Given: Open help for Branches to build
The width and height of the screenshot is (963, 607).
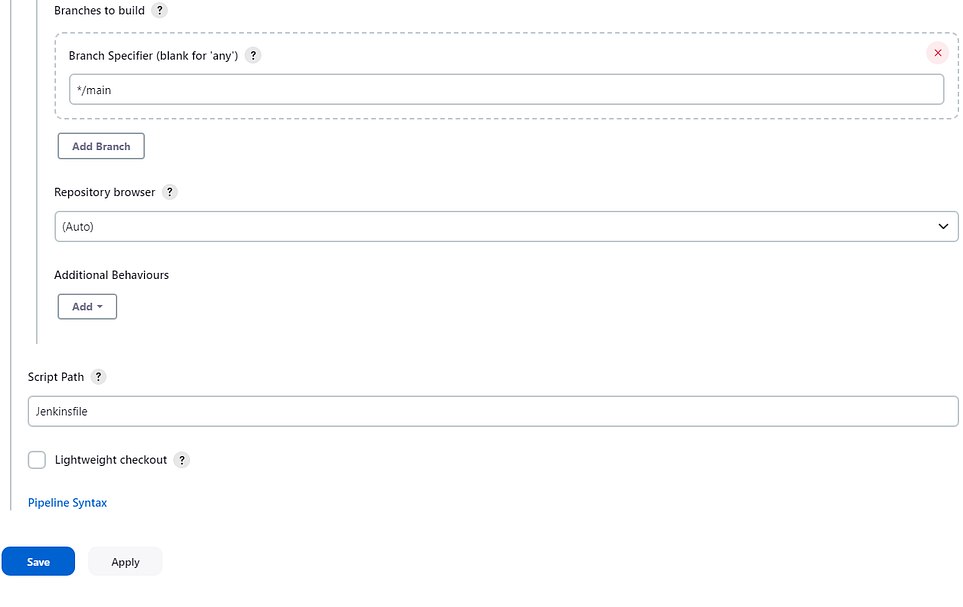Looking at the screenshot, I should coord(159,10).
